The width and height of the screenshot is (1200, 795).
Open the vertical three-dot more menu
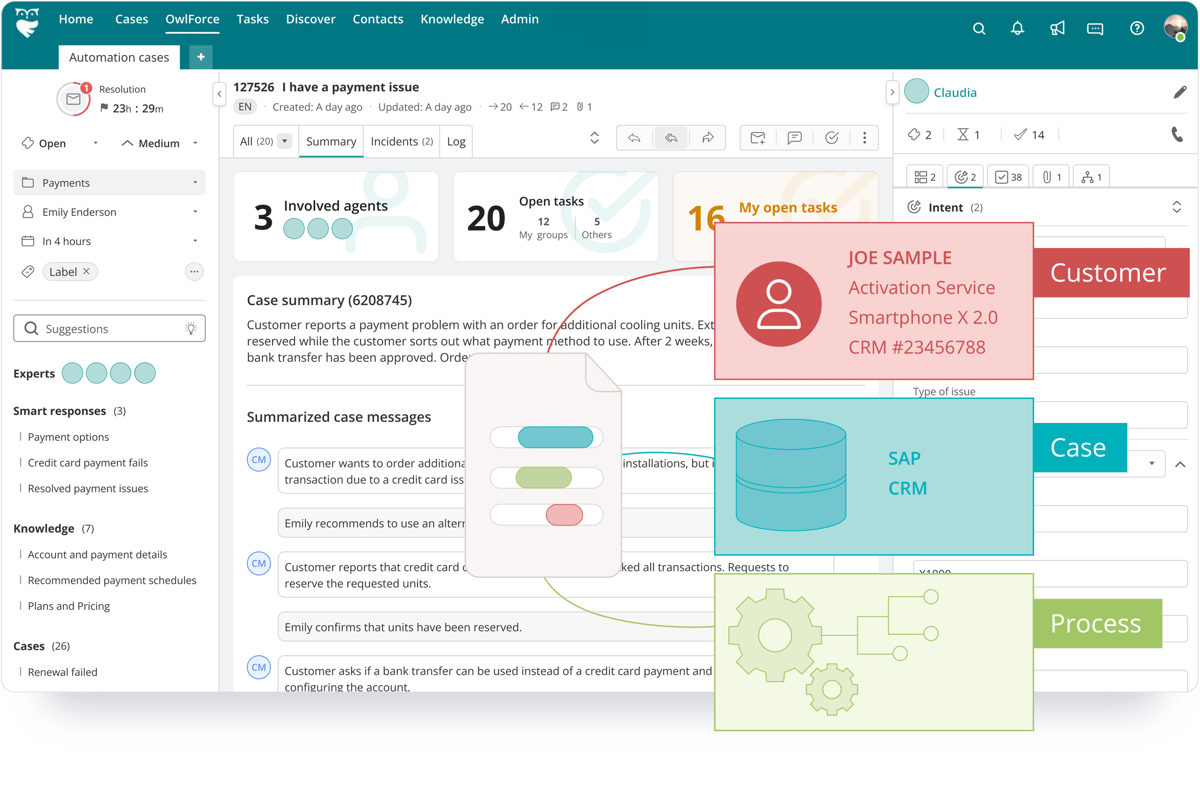click(x=865, y=138)
